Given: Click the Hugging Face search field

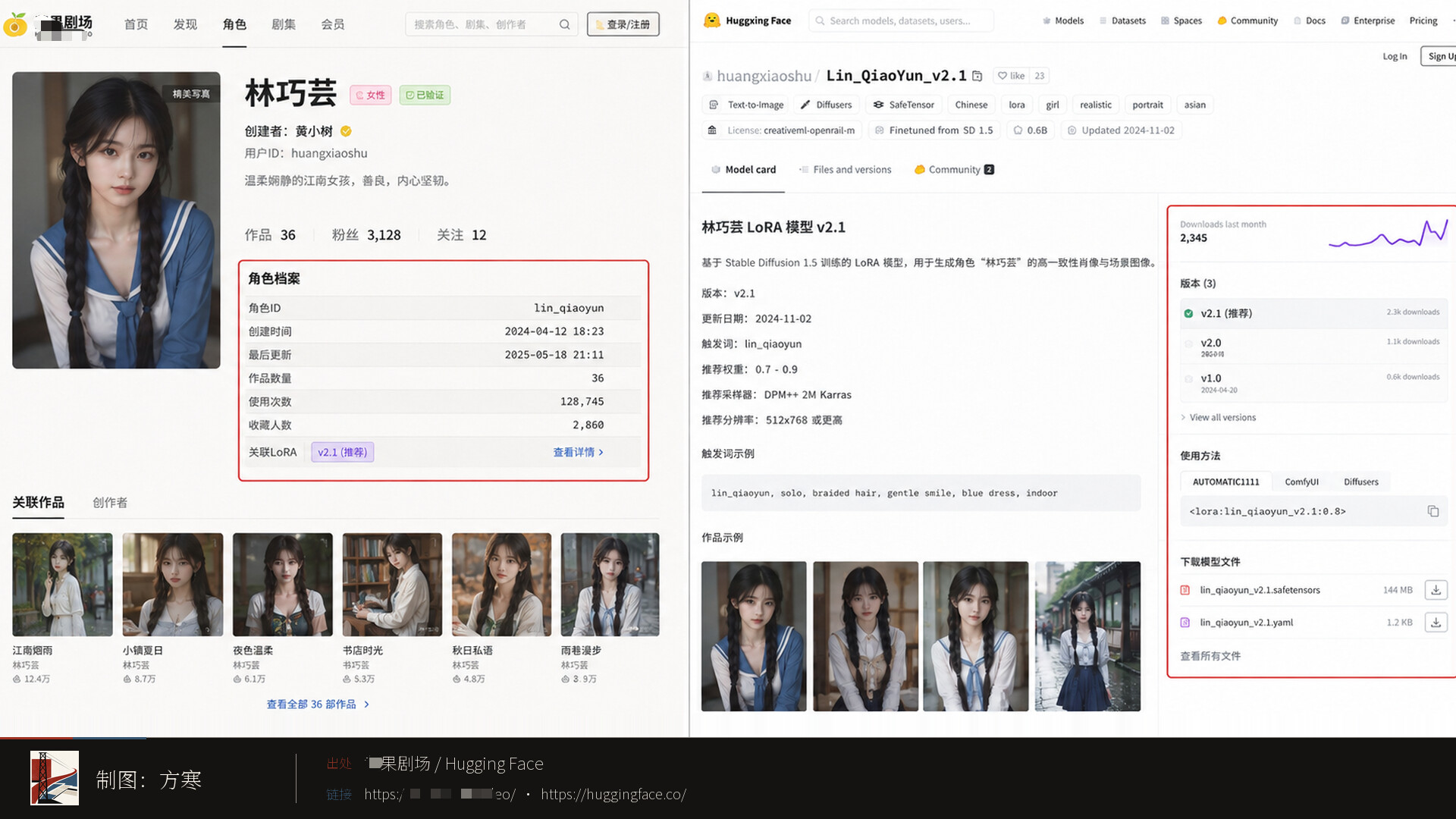Looking at the screenshot, I should click(x=901, y=20).
